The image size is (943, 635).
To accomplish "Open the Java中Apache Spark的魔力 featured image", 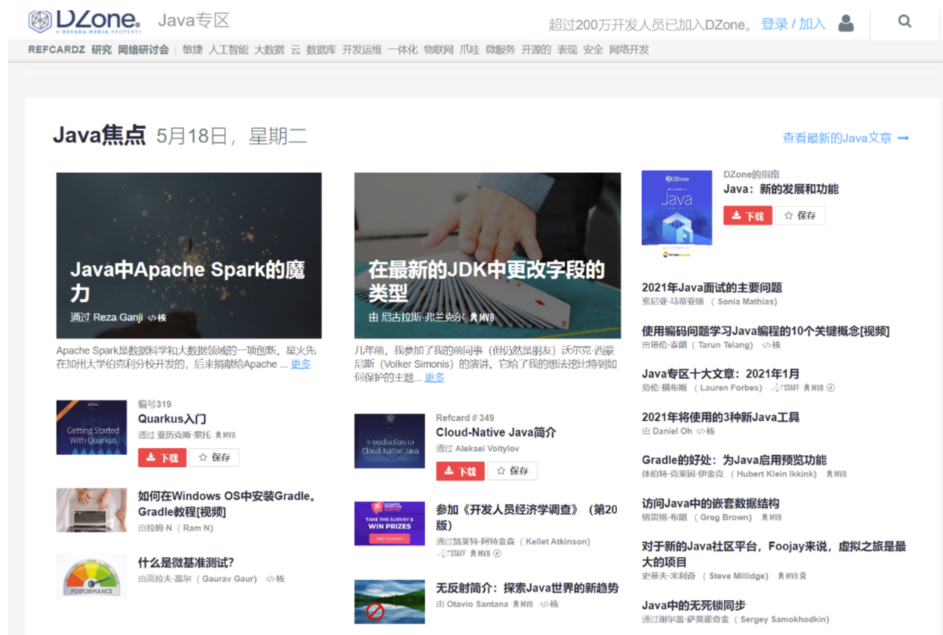I will pyautogui.click(x=189, y=256).
